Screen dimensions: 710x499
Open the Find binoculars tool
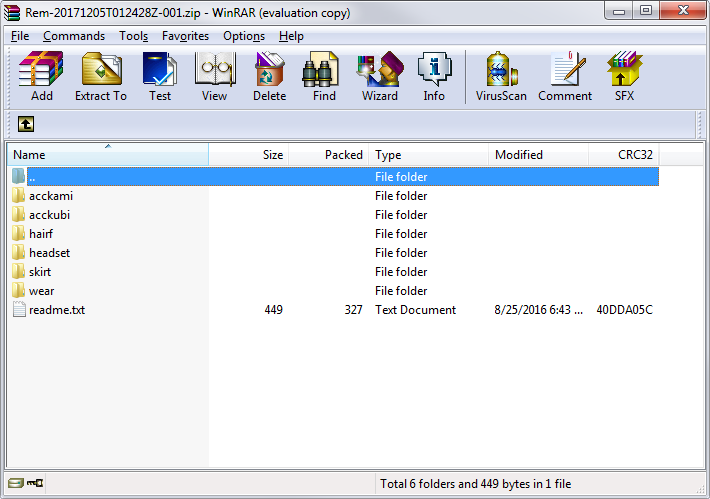pos(321,69)
